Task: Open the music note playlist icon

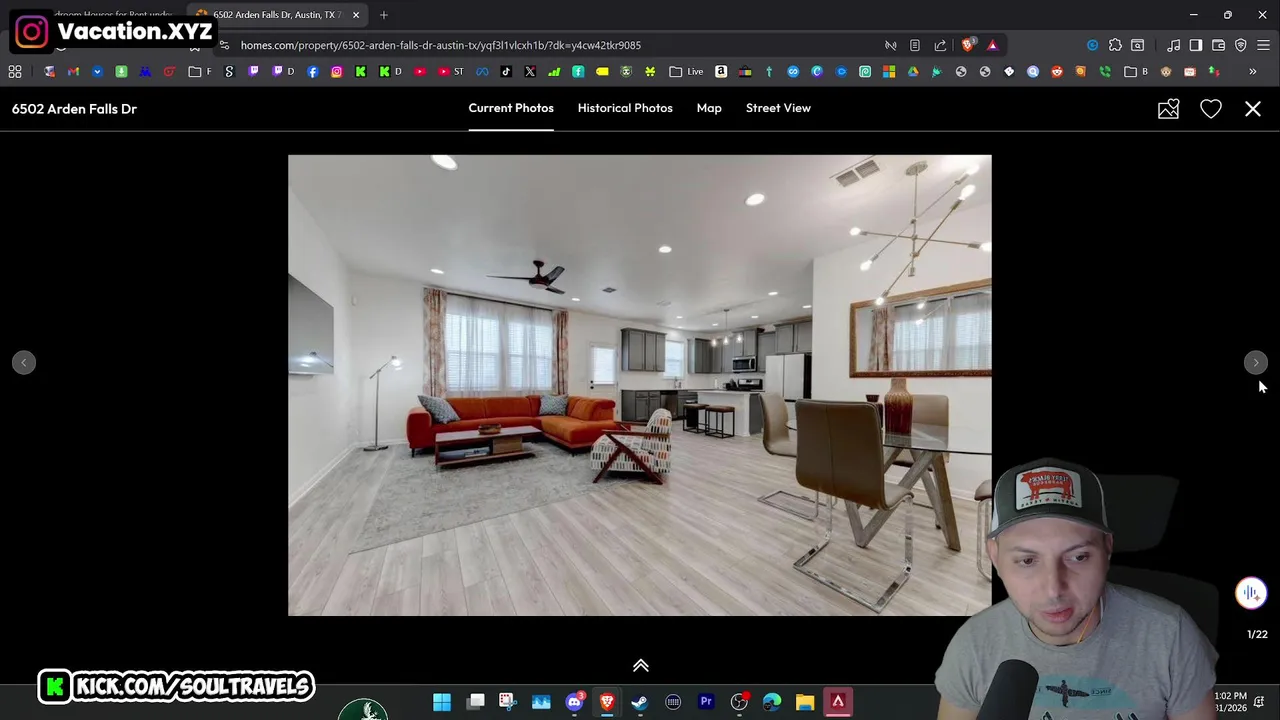Action: [x=1174, y=45]
